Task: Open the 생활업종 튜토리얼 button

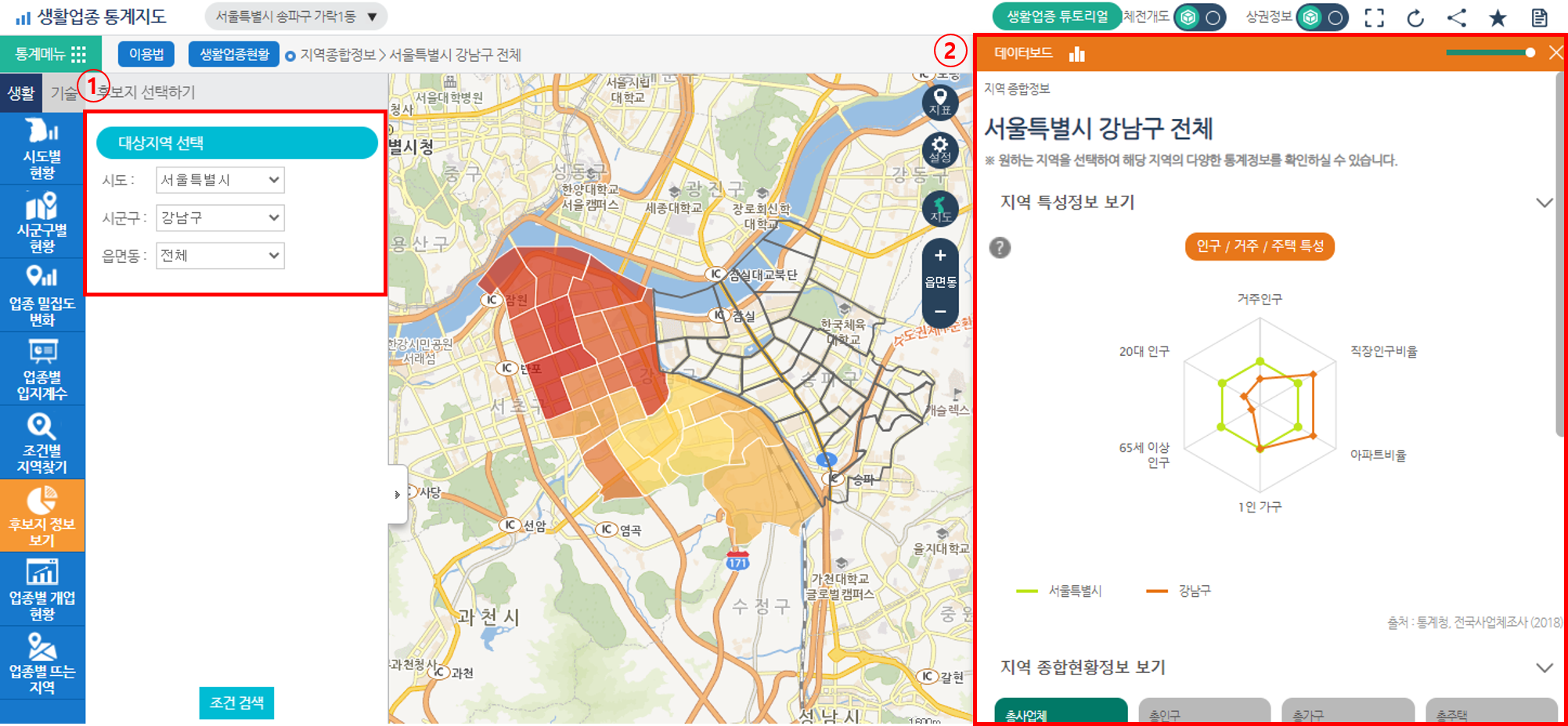Action: tap(1056, 15)
